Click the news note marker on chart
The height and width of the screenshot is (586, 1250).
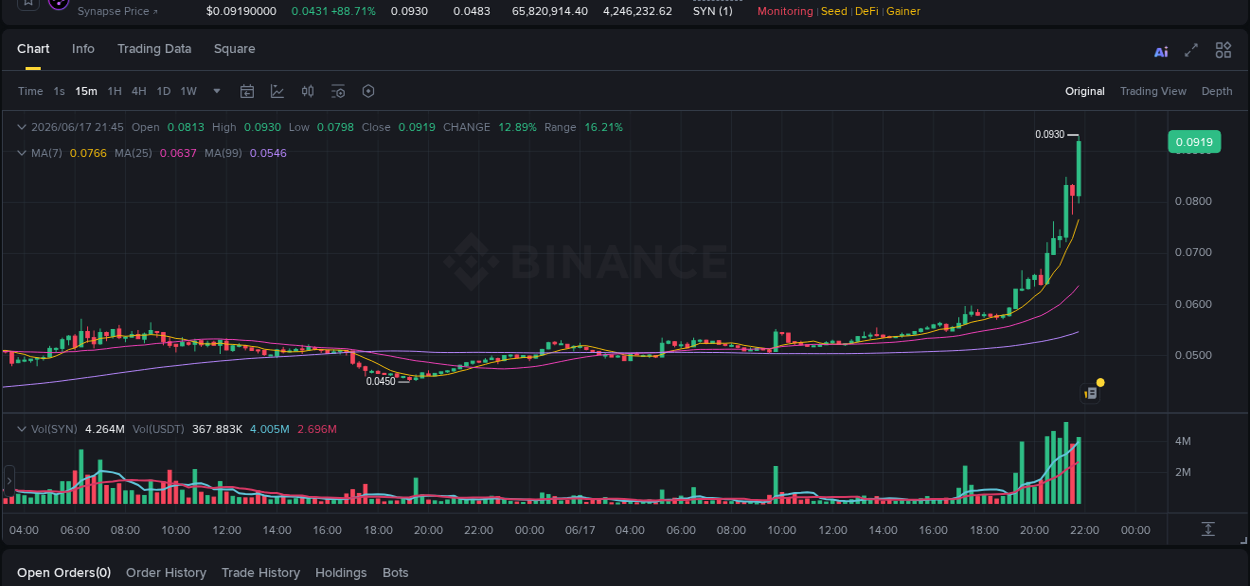pos(1091,393)
